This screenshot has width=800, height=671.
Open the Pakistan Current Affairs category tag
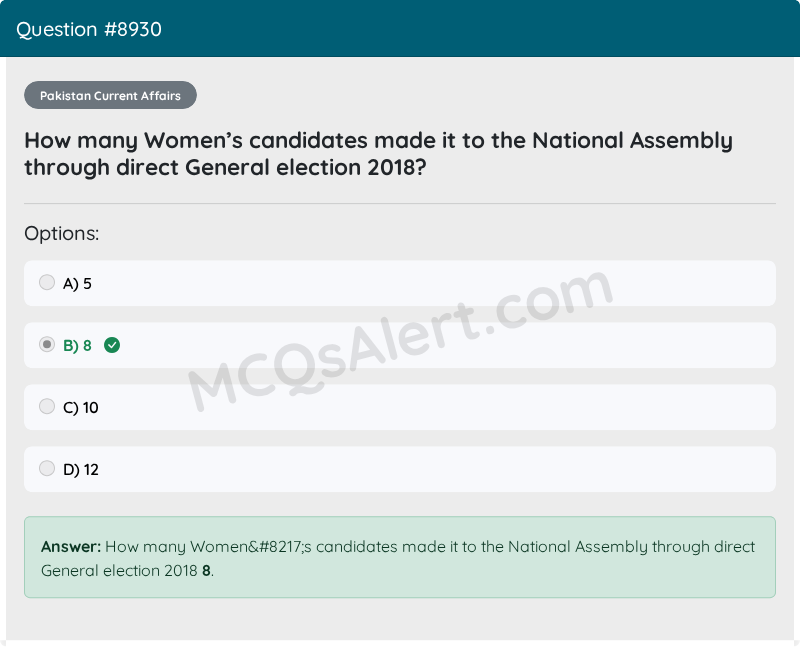[x=110, y=96]
